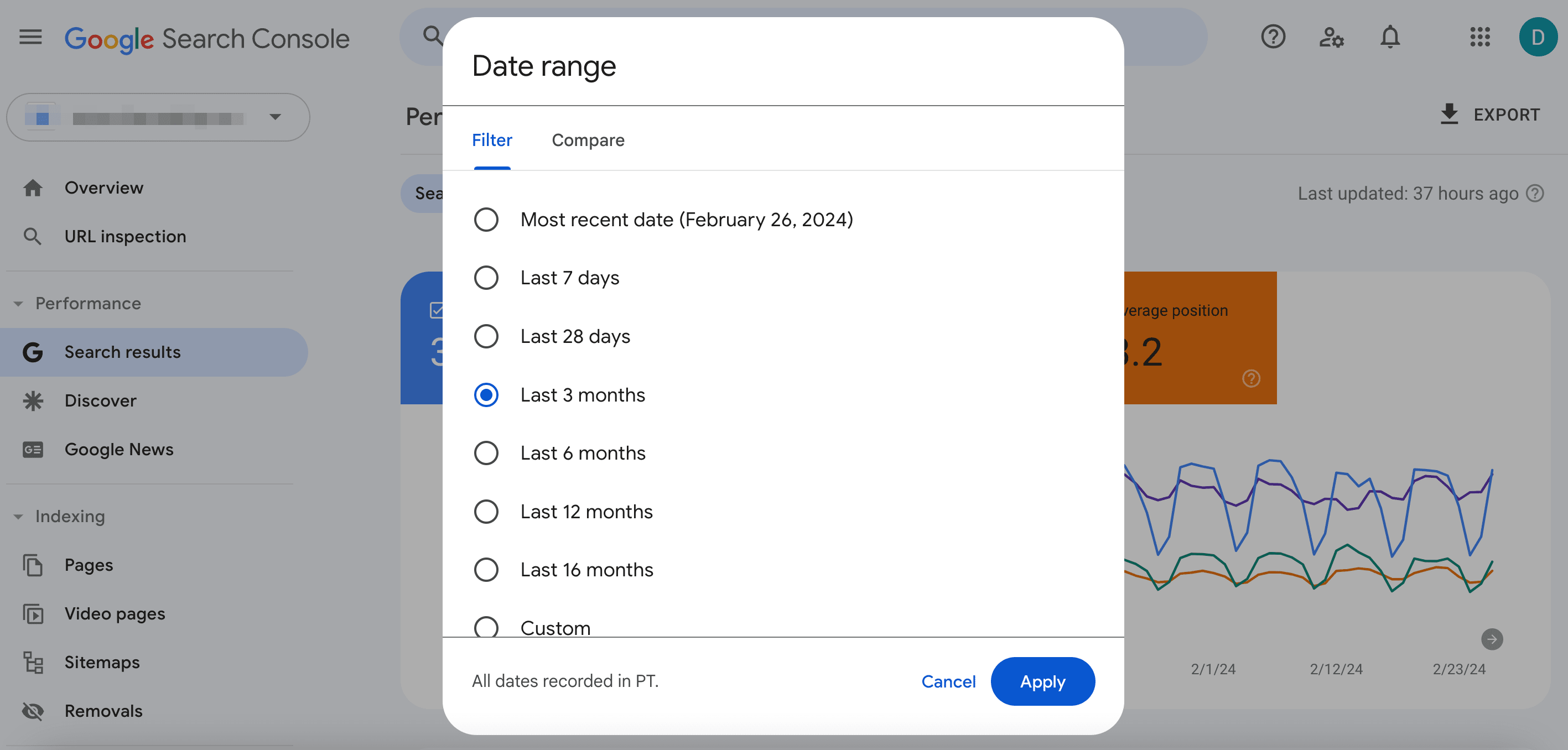Select Most recent date radio button

tap(487, 220)
